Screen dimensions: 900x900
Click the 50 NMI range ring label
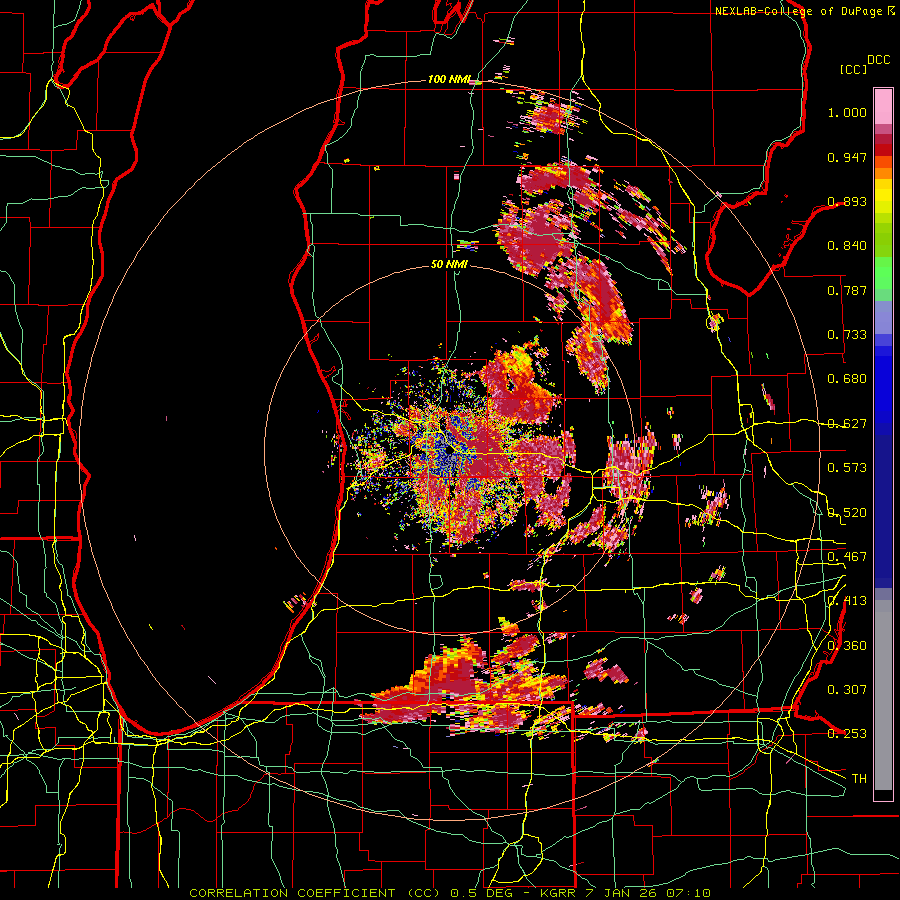[x=449, y=264]
